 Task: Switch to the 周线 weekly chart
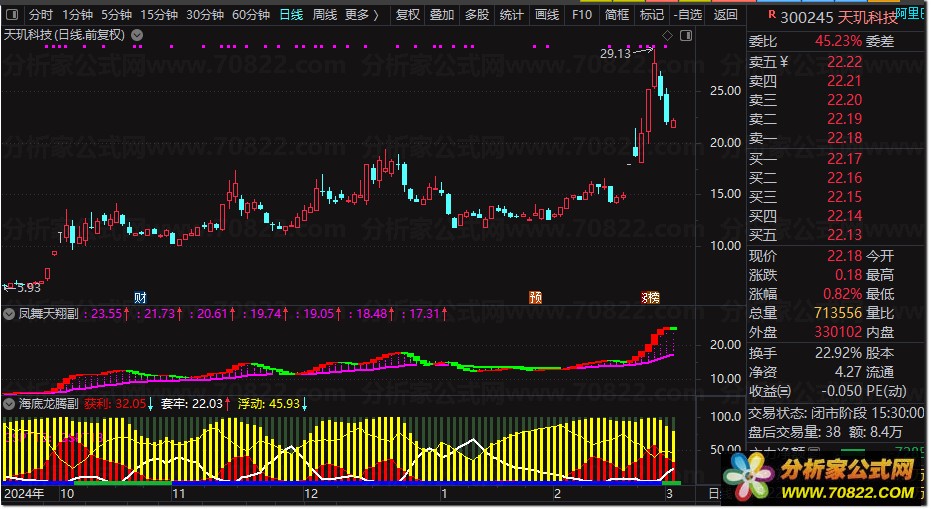click(x=325, y=14)
